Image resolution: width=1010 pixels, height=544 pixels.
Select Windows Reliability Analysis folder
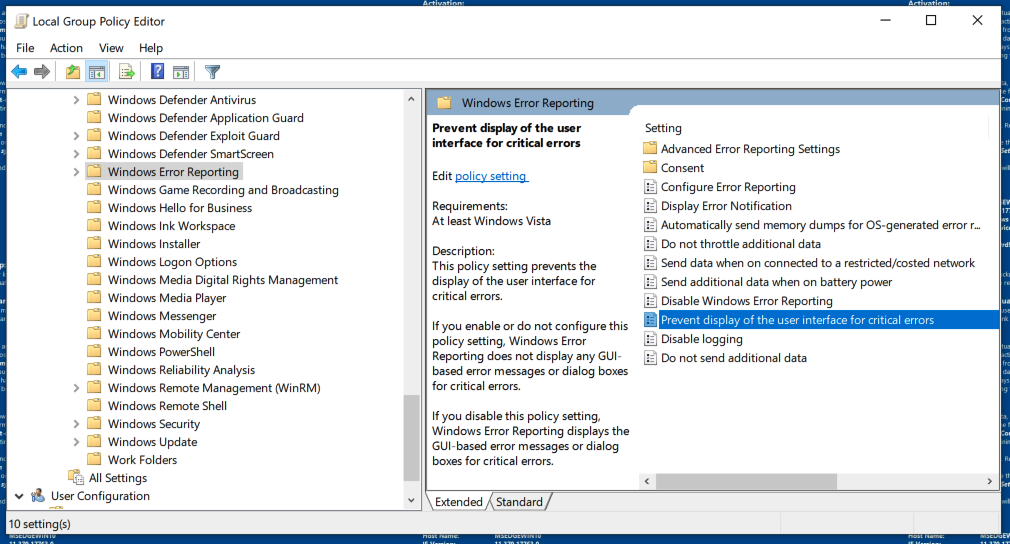point(181,370)
